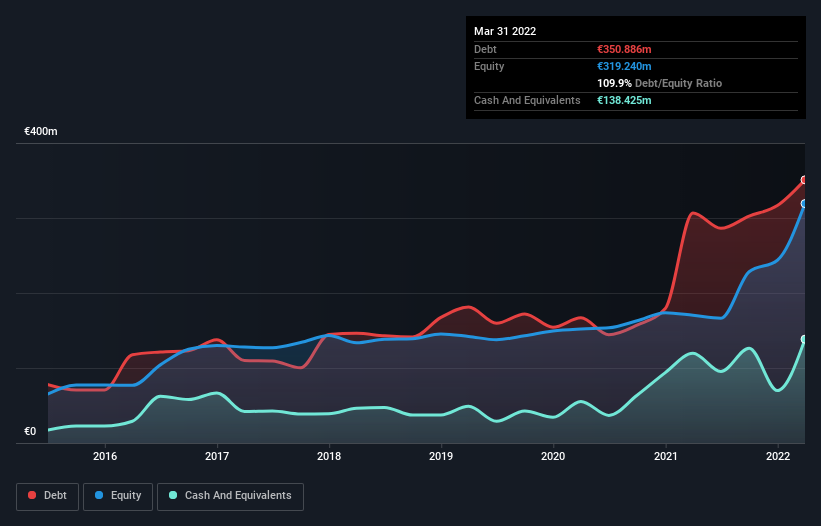The image size is (821, 526).
Task: Click the 109.9% Debt/Equity Ratio text
Action: (x=659, y=83)
